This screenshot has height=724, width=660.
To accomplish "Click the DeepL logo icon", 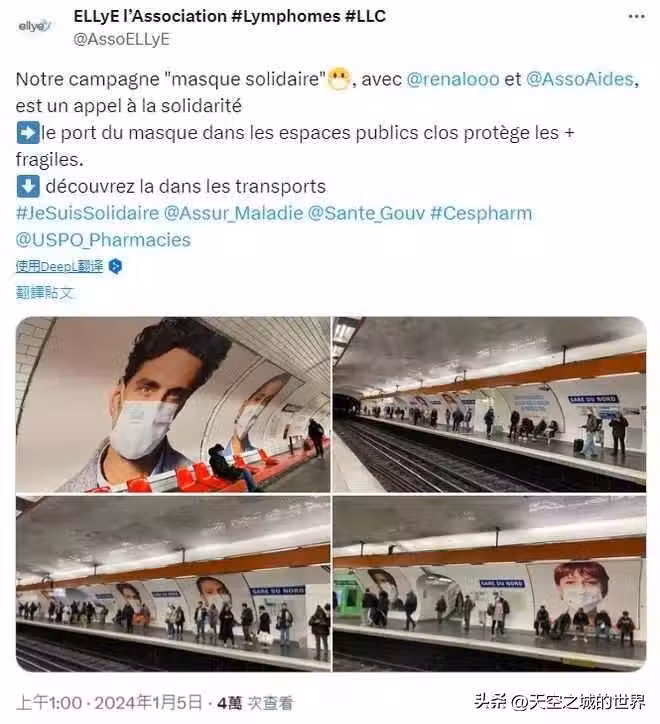I will click(115, 266).
